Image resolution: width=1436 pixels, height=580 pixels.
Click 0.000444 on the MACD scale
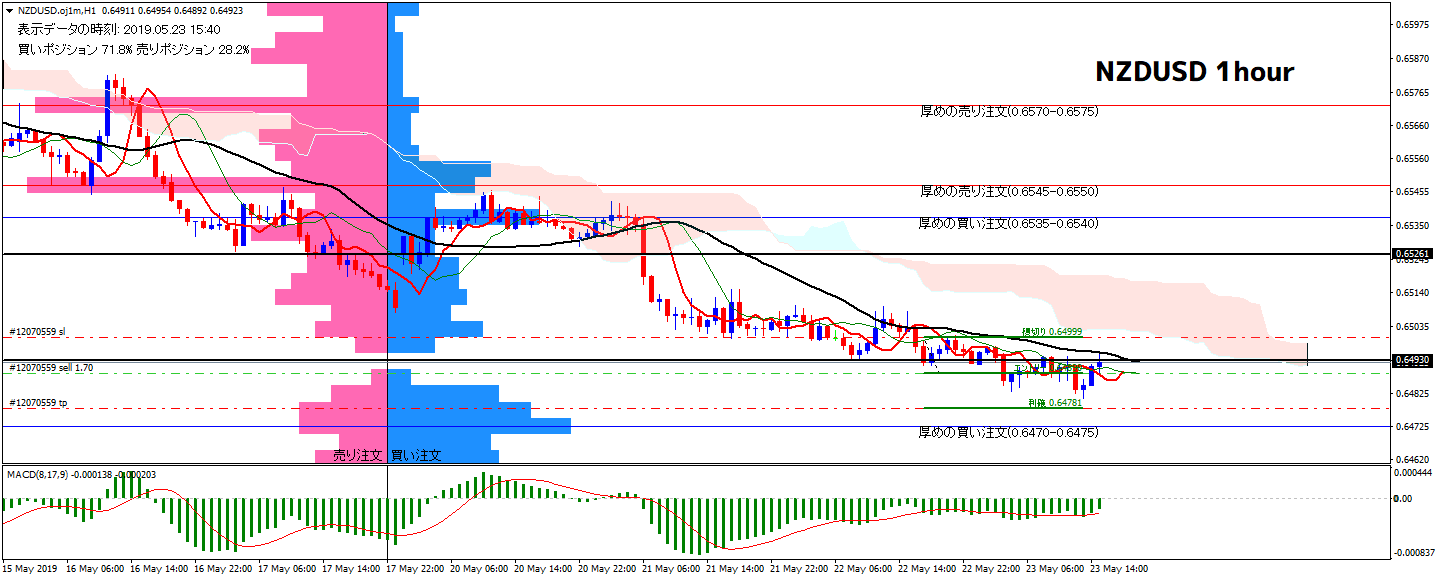click(1412, 473)
